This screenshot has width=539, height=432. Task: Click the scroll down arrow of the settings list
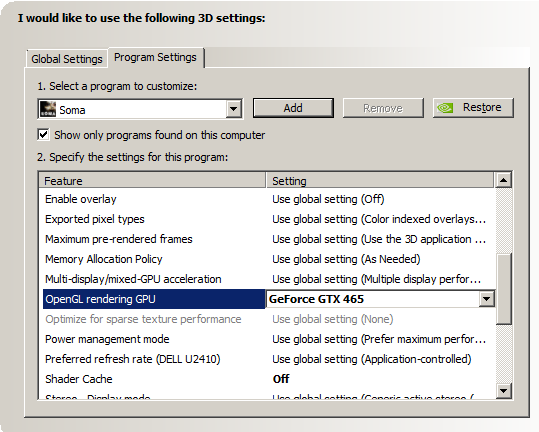504,391
